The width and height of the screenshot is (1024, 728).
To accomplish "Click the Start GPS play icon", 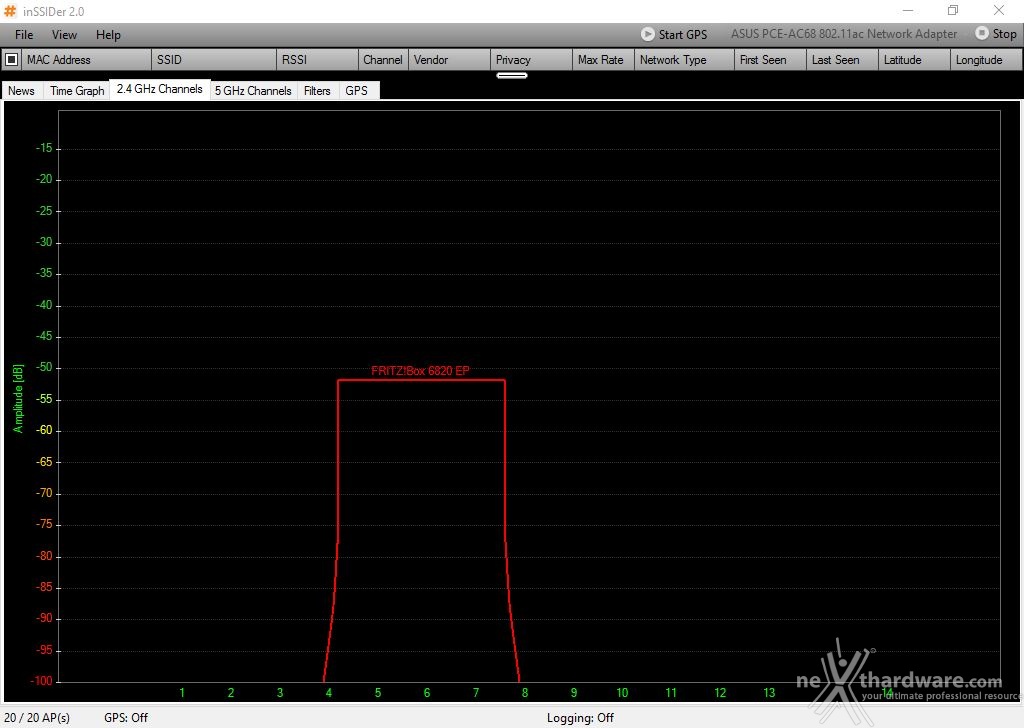I will 647,34.
